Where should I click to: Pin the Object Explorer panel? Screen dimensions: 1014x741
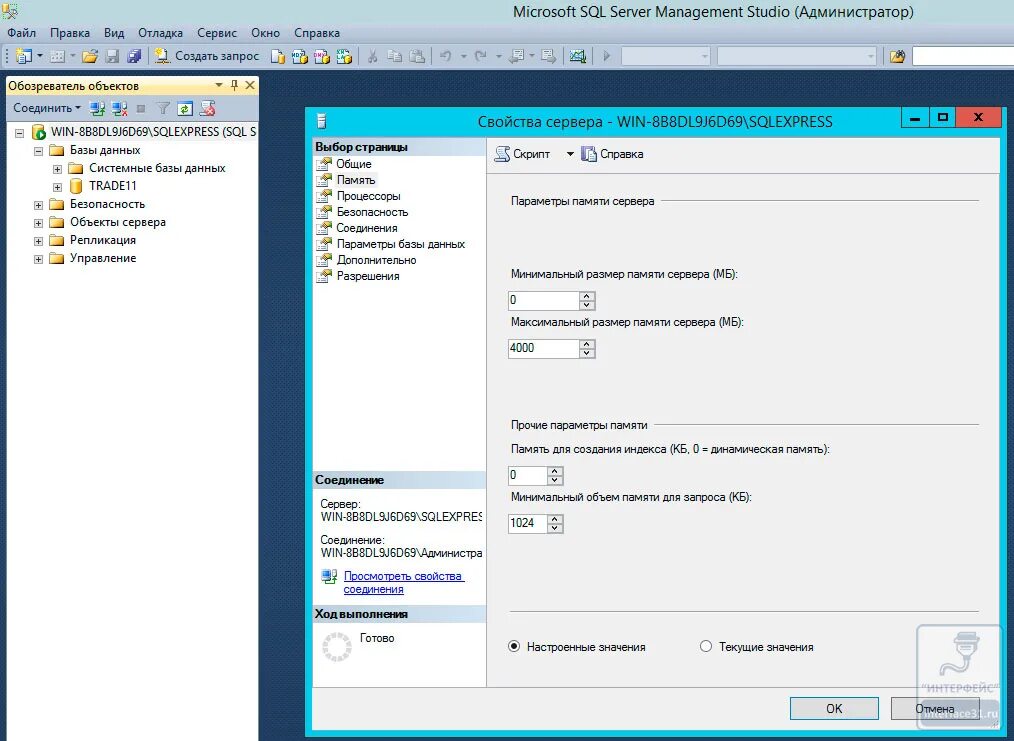pos(234,85)
